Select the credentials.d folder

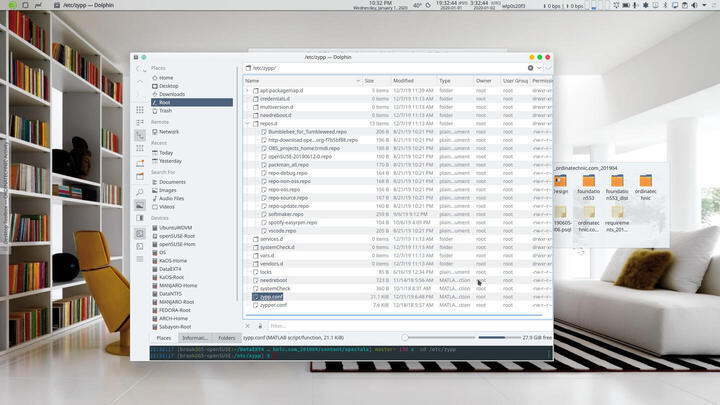tap(275, 99)
